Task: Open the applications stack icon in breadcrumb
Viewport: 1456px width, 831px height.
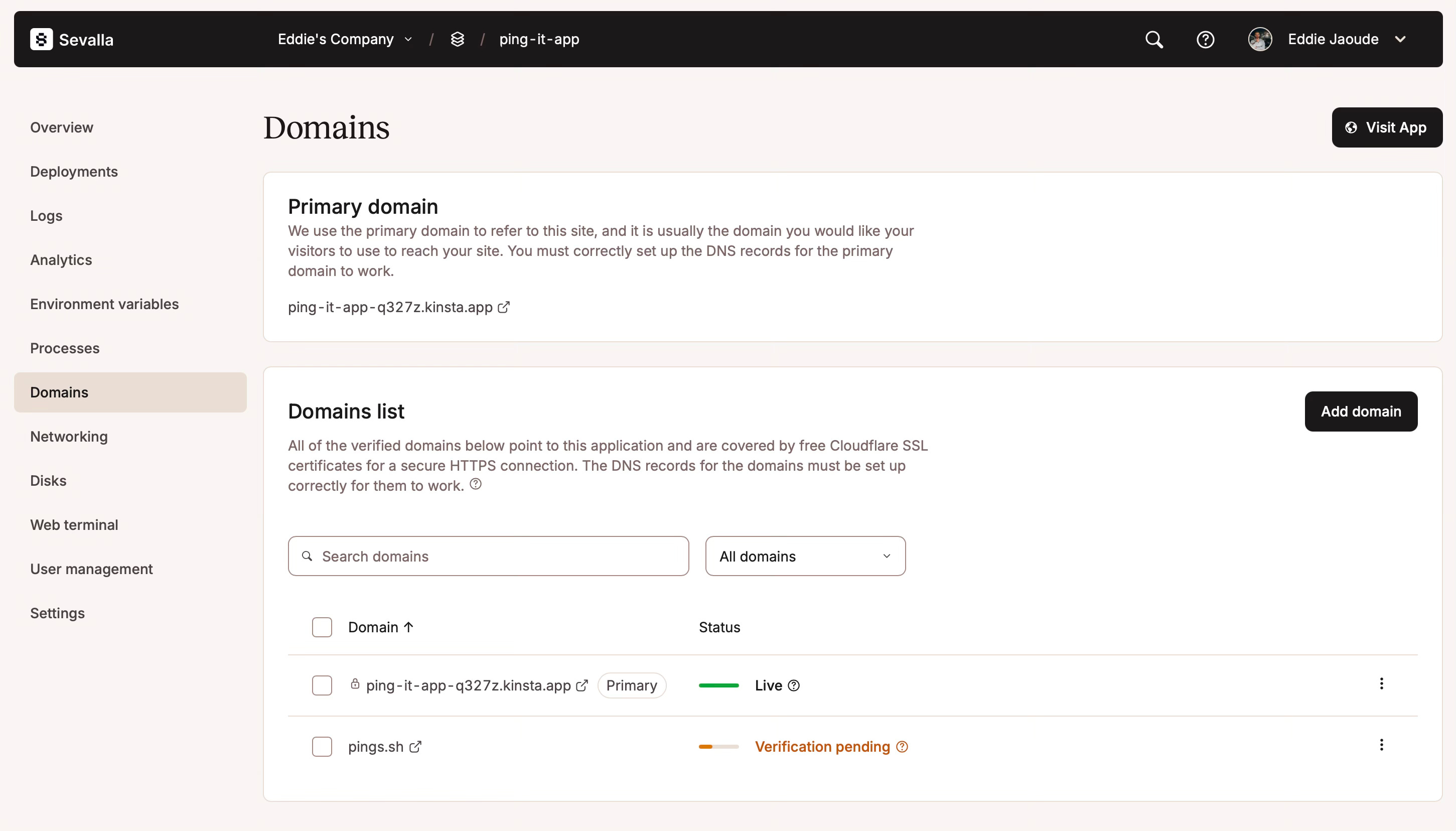Action: click(x=457, y=39)
